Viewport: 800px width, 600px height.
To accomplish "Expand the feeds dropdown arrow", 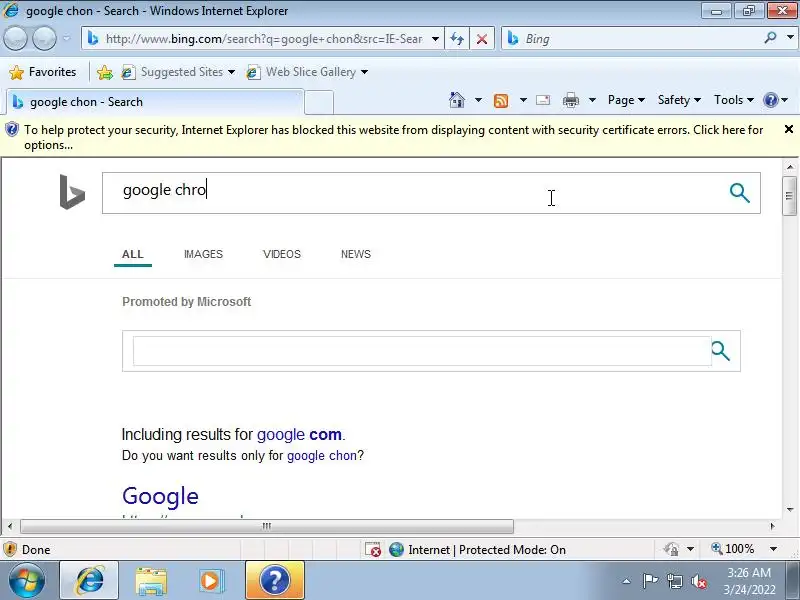I will 523,100.
